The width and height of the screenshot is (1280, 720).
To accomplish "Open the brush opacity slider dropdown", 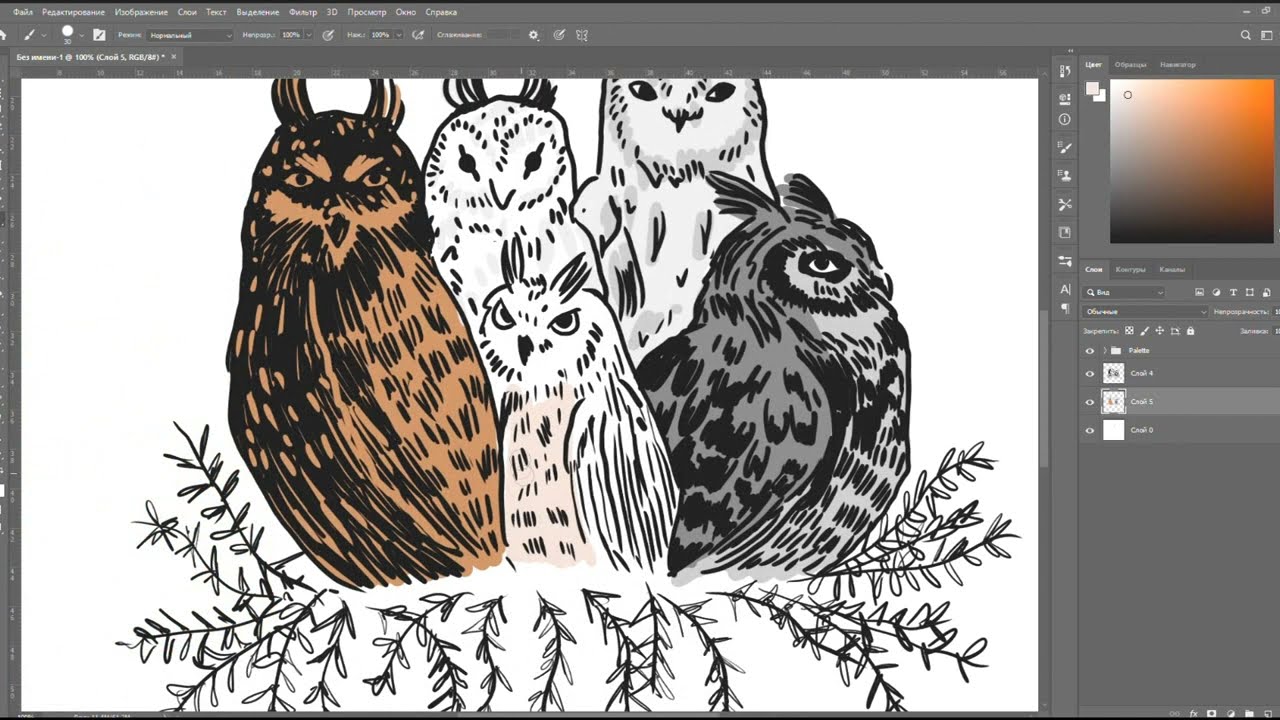I will pyautogui.click(x=308, y=34).
